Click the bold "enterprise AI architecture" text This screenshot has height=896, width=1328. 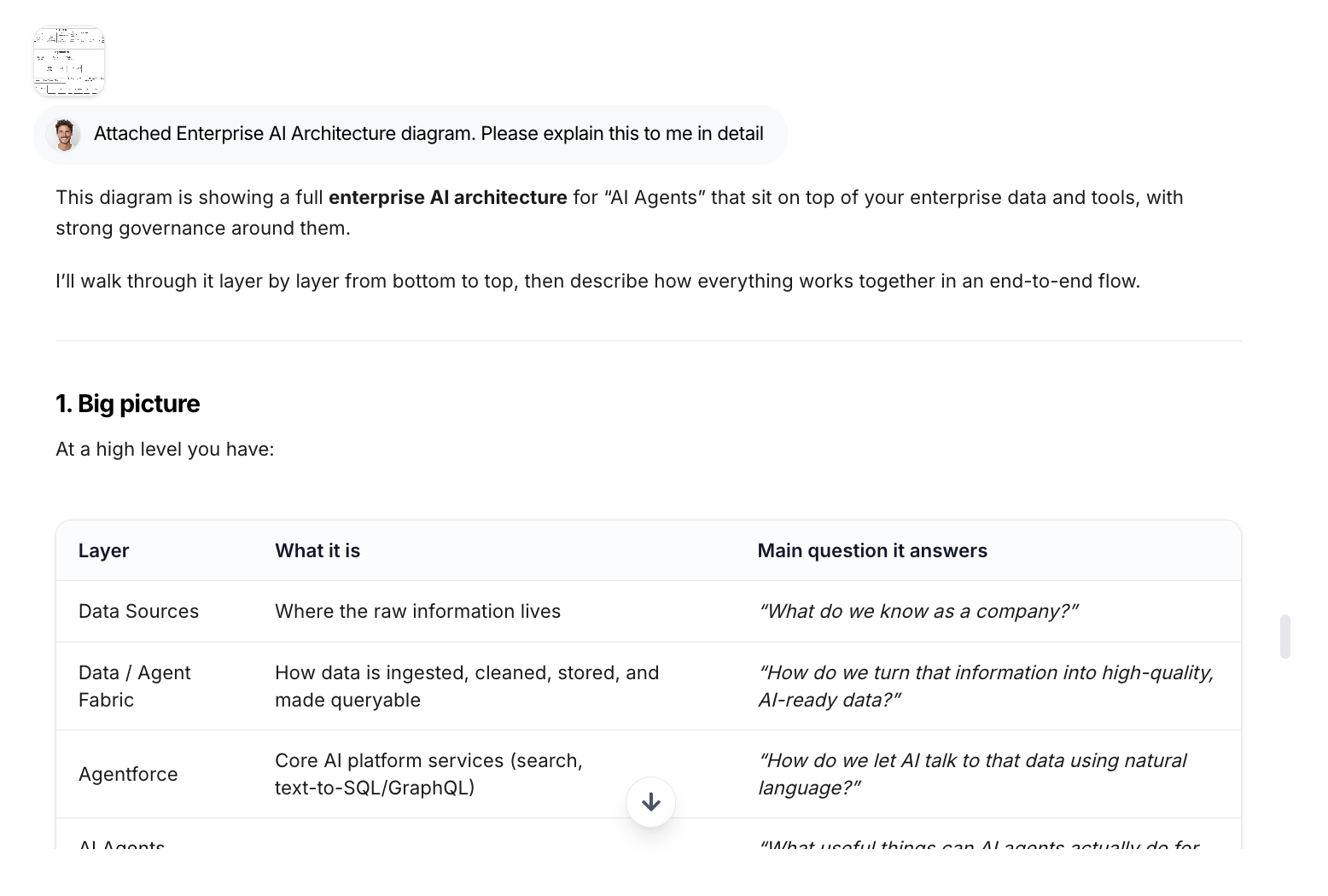tap(447, 197)
